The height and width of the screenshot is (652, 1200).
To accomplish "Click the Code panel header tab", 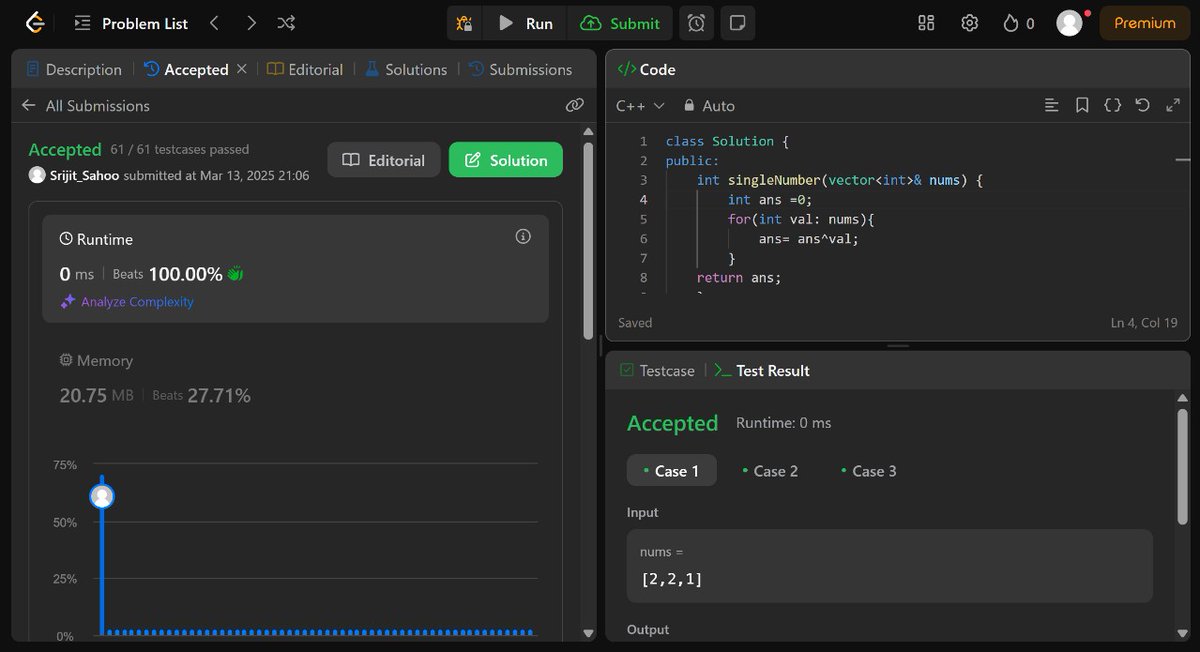I will (x=646, y=69).
